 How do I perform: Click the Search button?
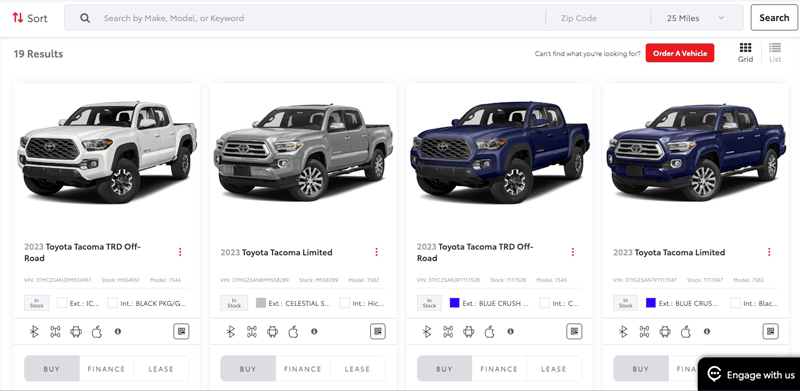tap(774, 18)
